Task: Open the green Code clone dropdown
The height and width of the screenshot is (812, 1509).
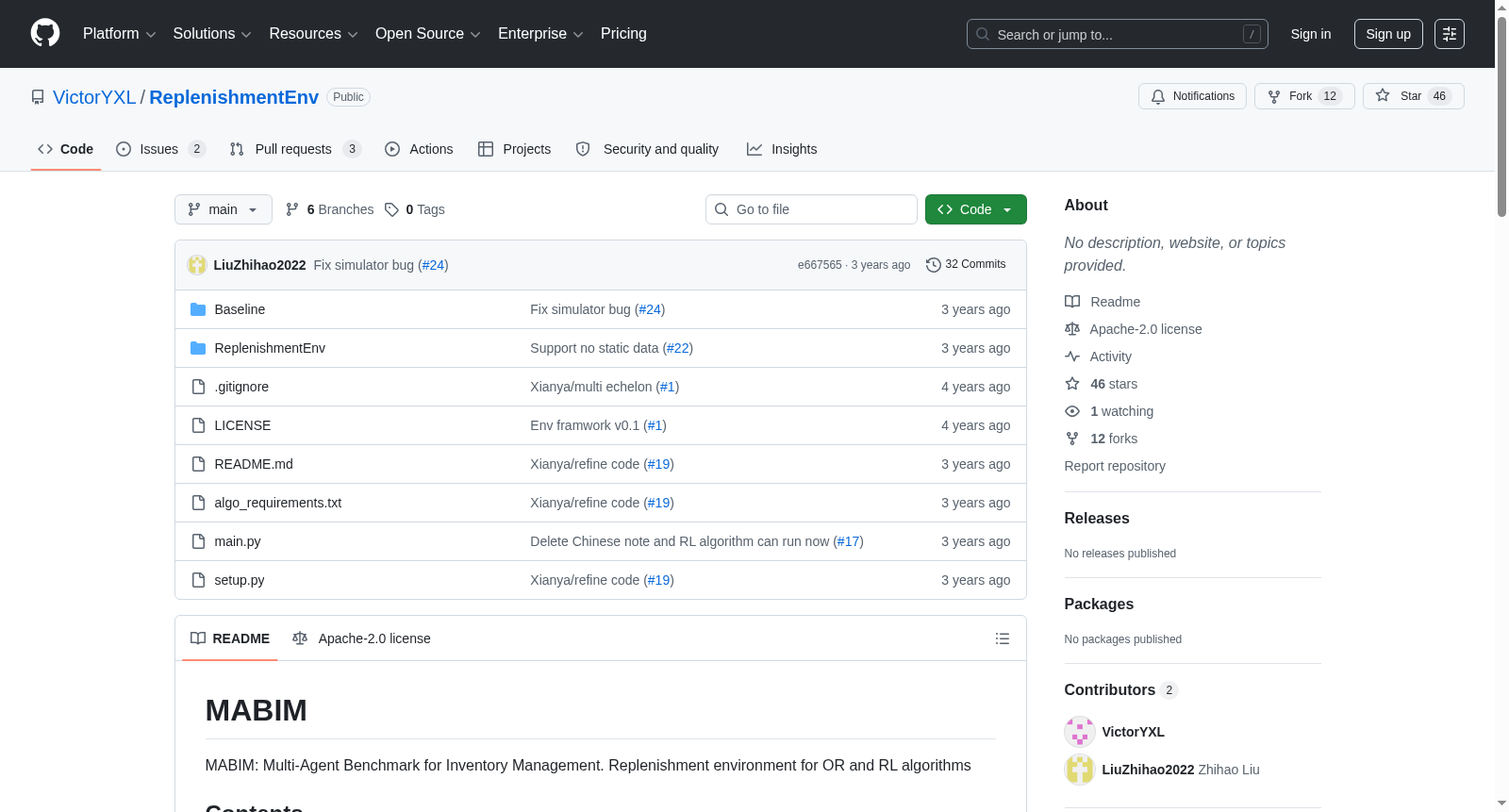Action: (x=976, y=209)
